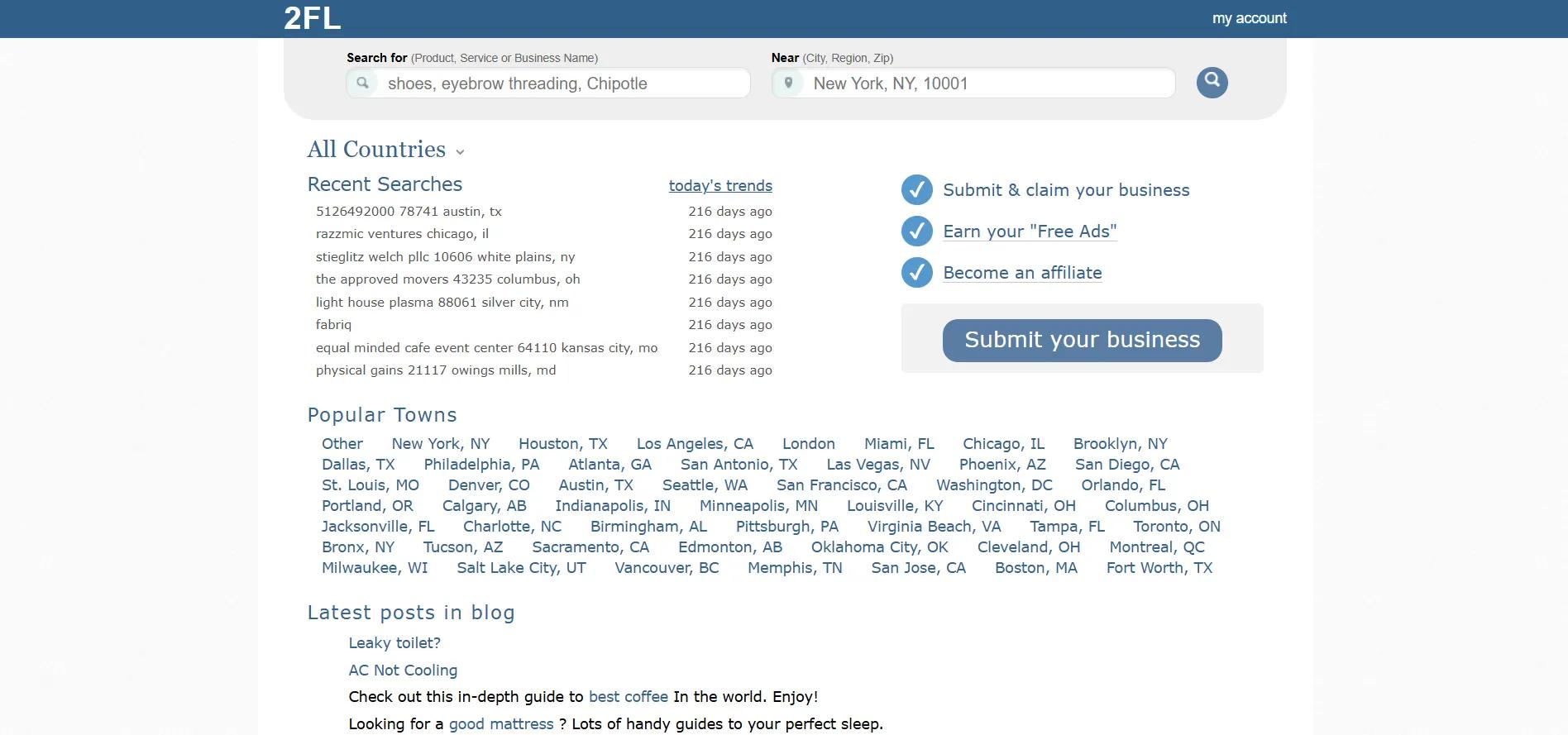Open Calgary, AB town link

484,506
